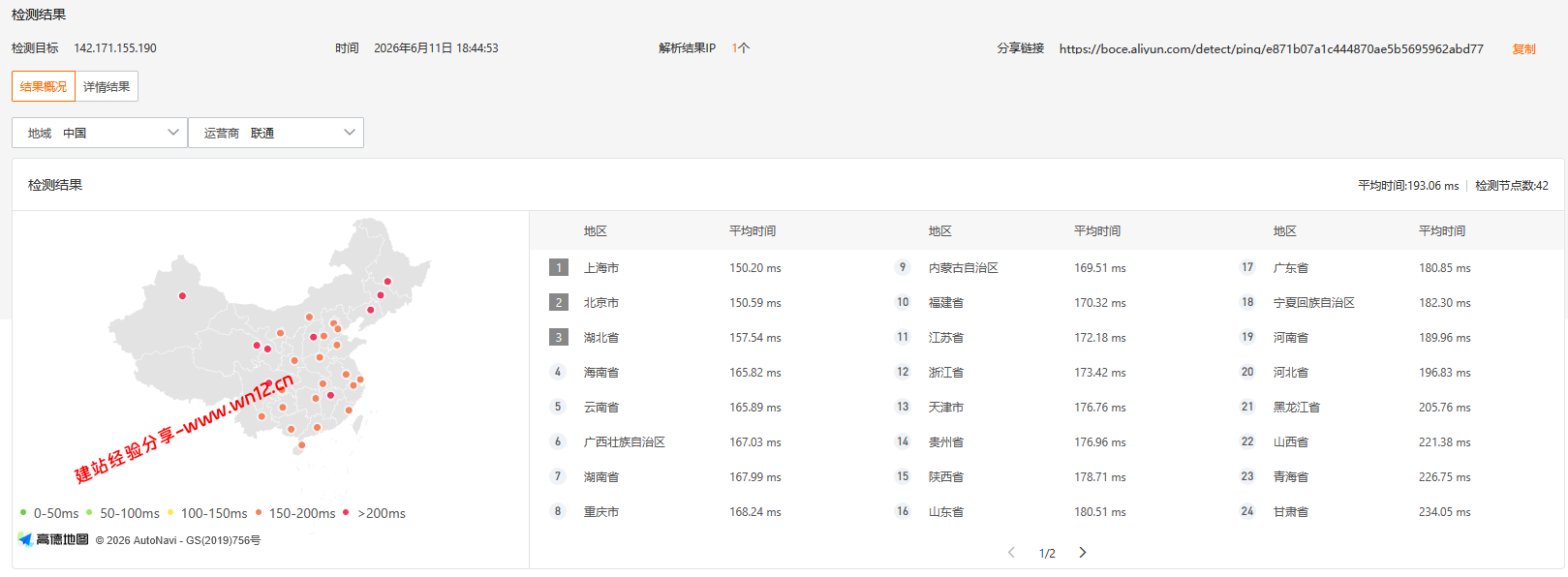The height and width of the screenshot is (577, 1568).
Task: Select the 山东省 region cell
Action: 946,512
